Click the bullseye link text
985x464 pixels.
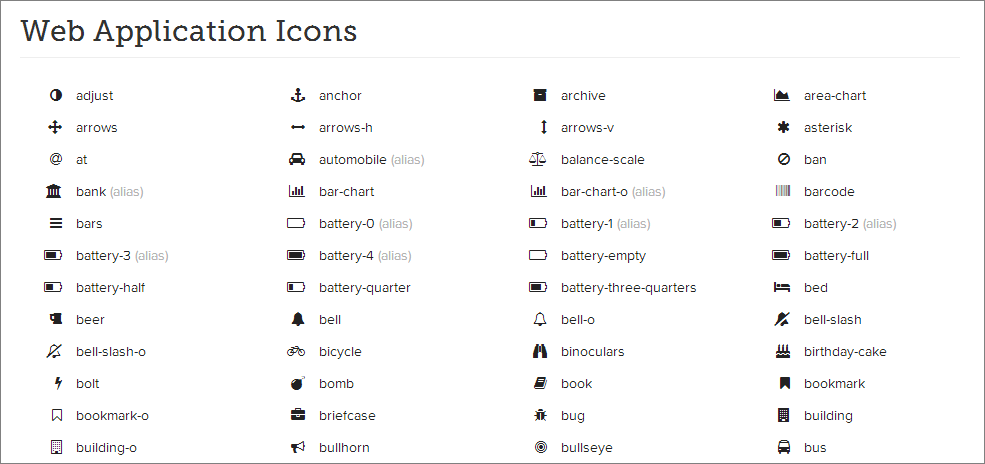point(587,448)
